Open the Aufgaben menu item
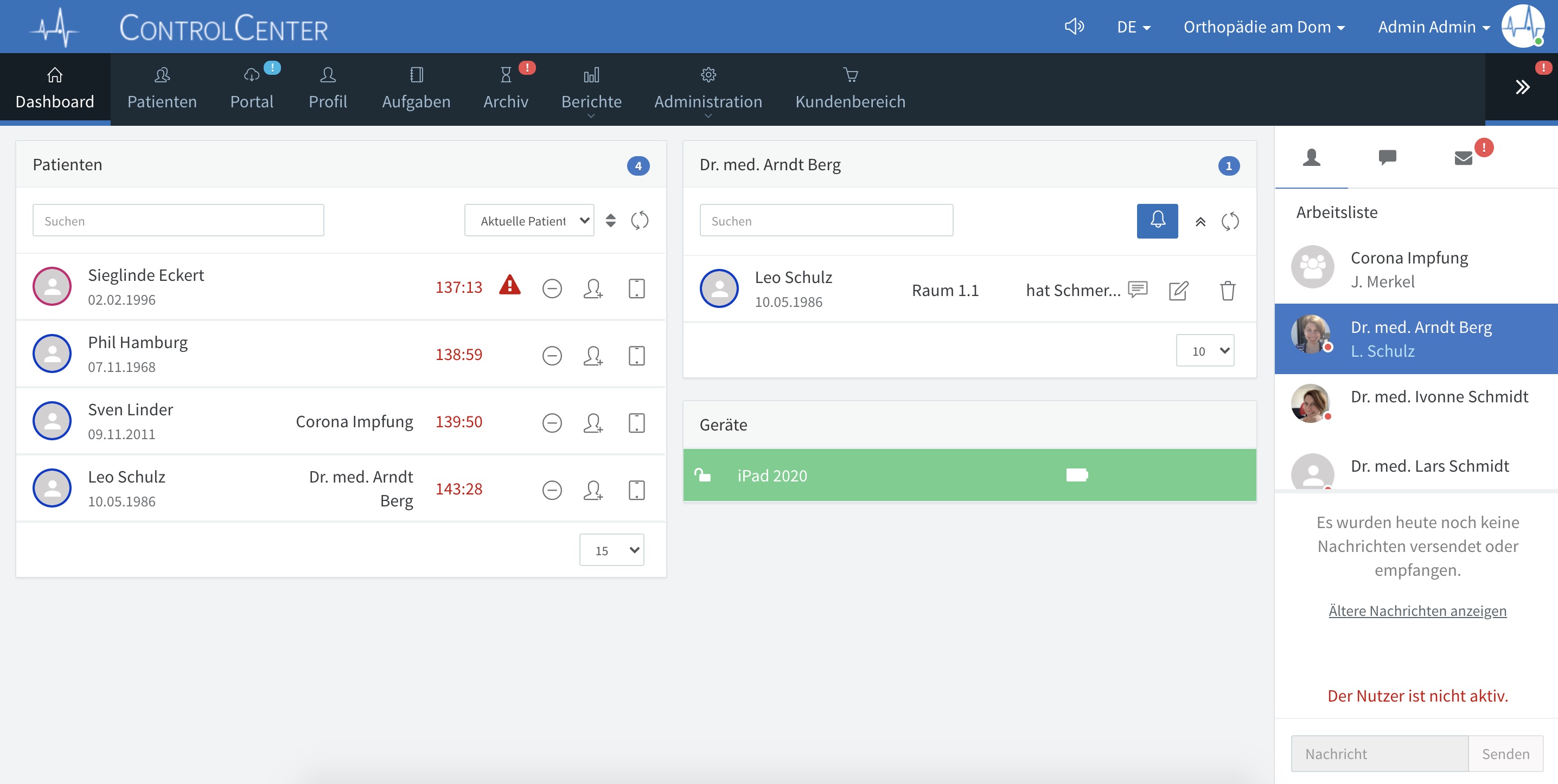This screenshot has width=1558, height=784. coord(416,89)
